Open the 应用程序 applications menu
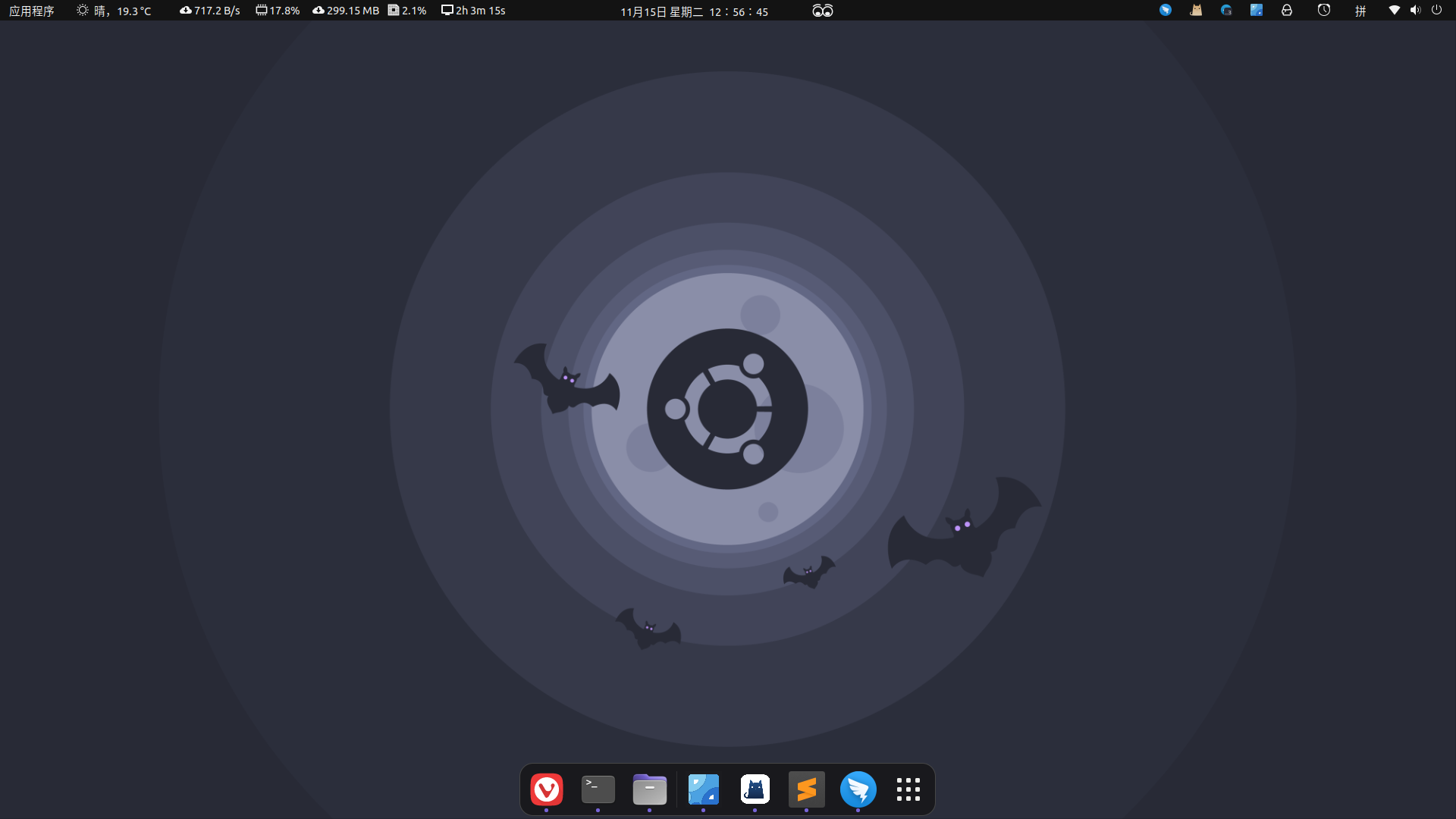The width and height of the screenshot is (1456, 819). pos(31,11)
